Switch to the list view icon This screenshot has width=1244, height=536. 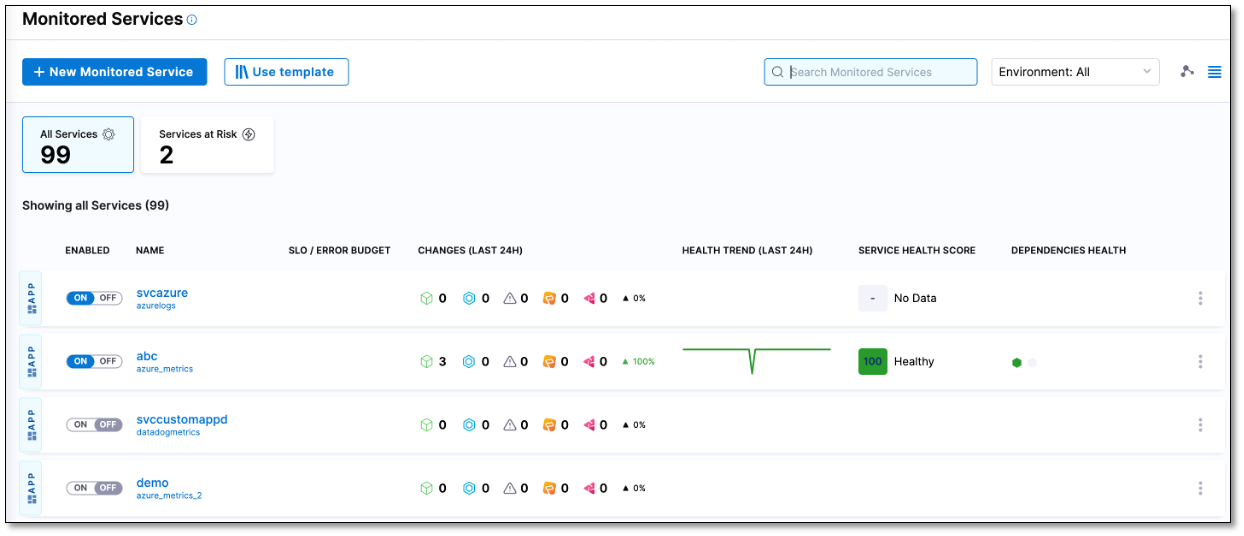tap(1214, 72)
